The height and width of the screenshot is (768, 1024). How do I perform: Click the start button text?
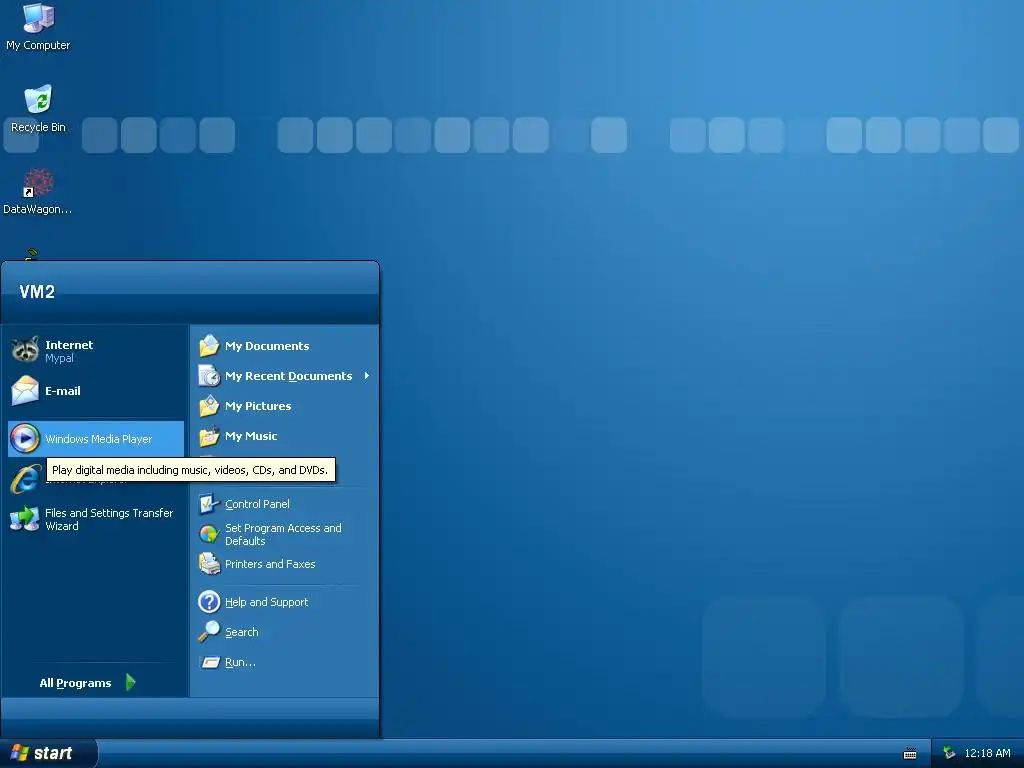pyautogui.click(x=52, y=753)
